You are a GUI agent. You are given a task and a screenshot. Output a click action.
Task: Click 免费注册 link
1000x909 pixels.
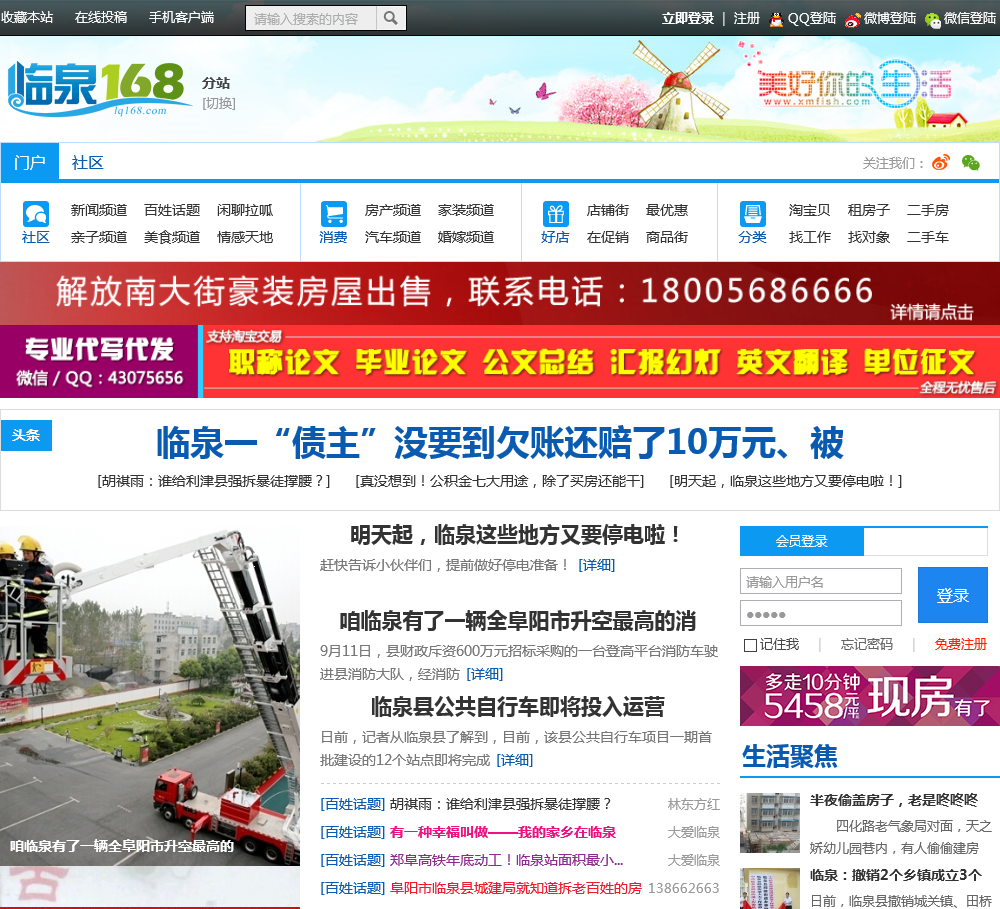pos(960,644)
